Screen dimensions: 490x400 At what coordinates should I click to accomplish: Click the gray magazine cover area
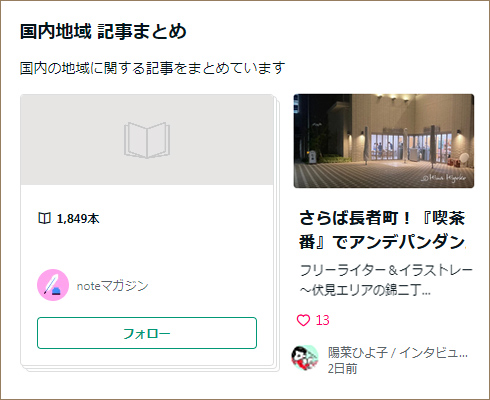click(x=147, y=140)
